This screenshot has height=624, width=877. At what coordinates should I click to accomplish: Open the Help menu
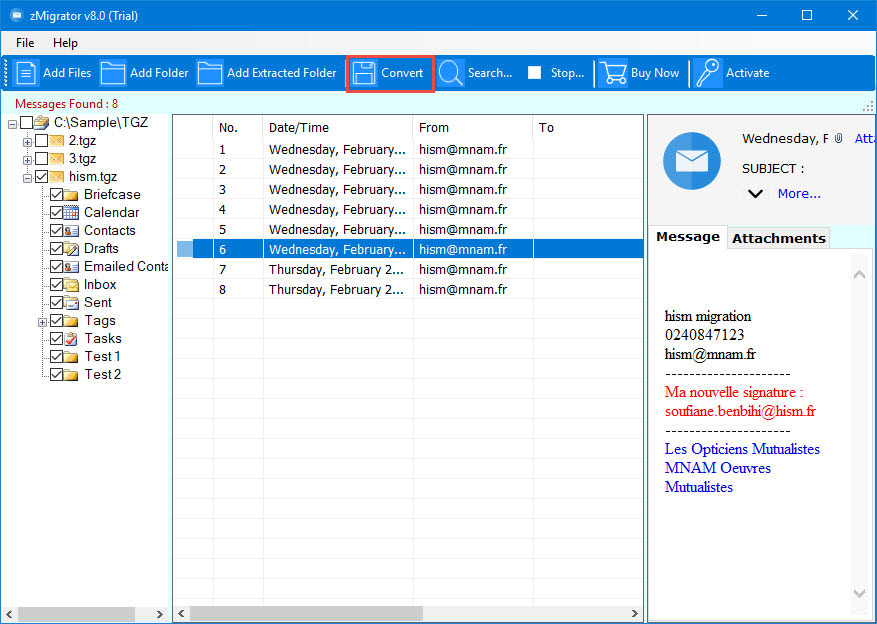point(65,43)
